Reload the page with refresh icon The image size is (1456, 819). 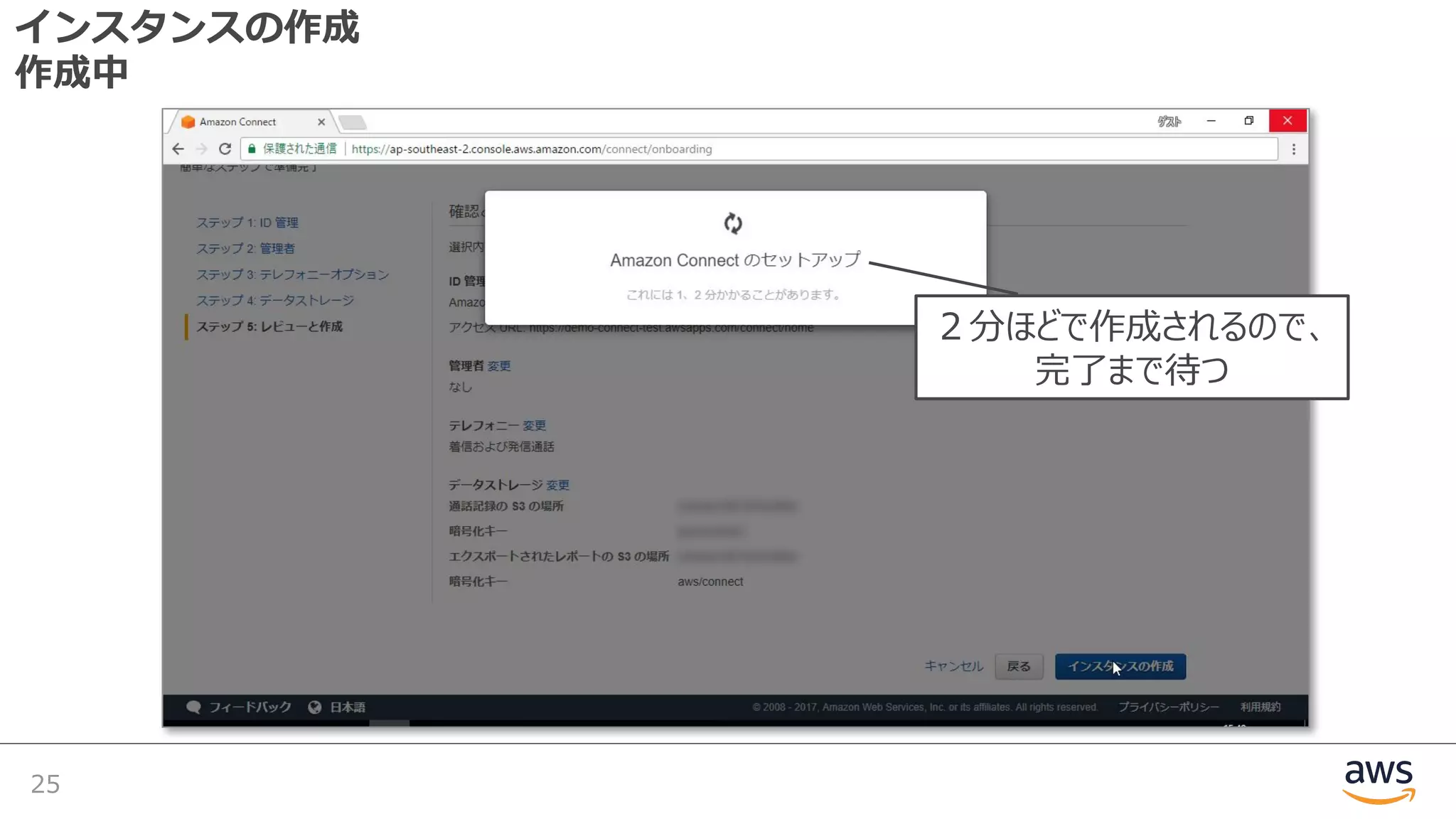(225, 149)
